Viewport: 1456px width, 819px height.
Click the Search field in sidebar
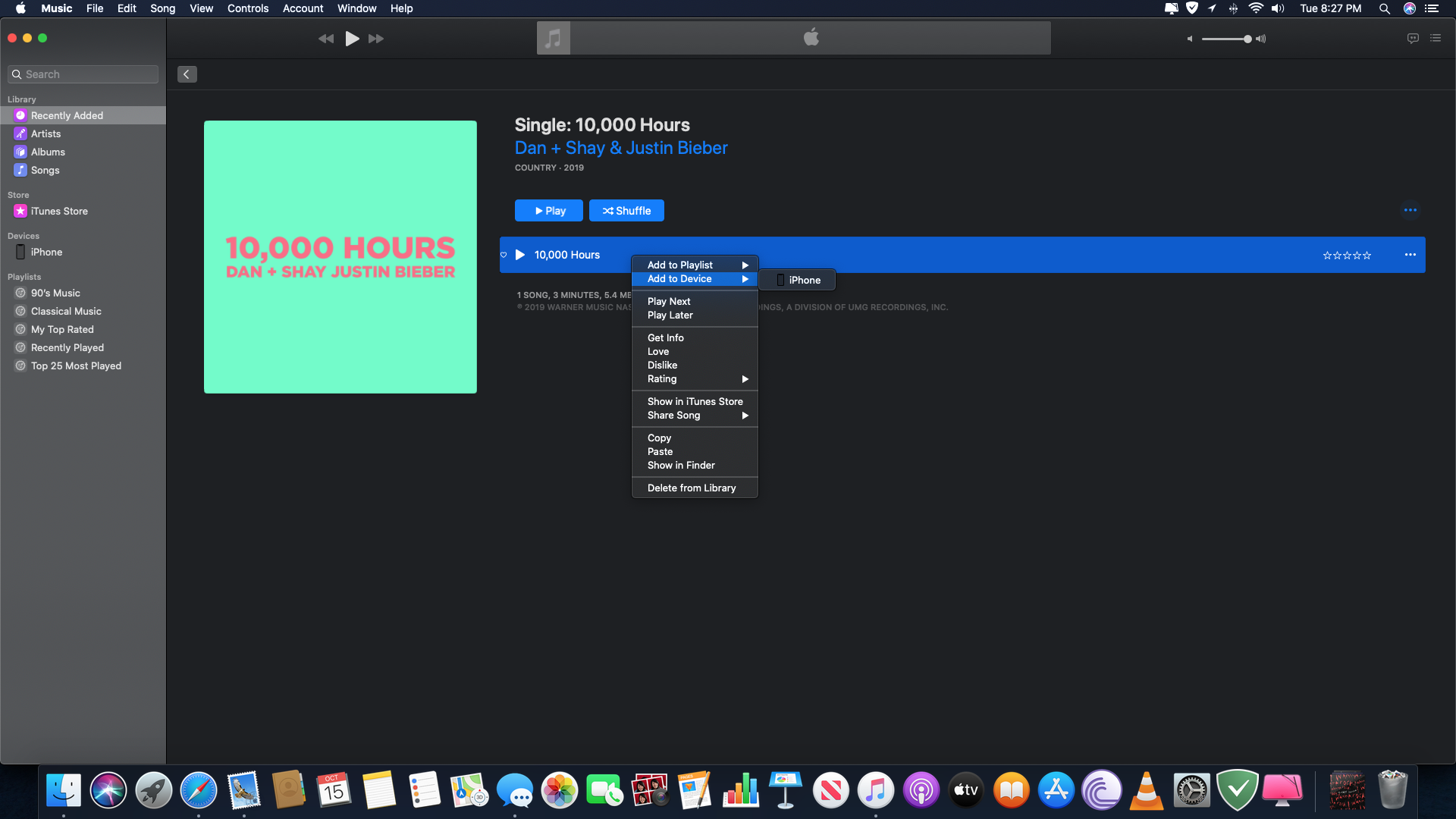tap(83, 74)
